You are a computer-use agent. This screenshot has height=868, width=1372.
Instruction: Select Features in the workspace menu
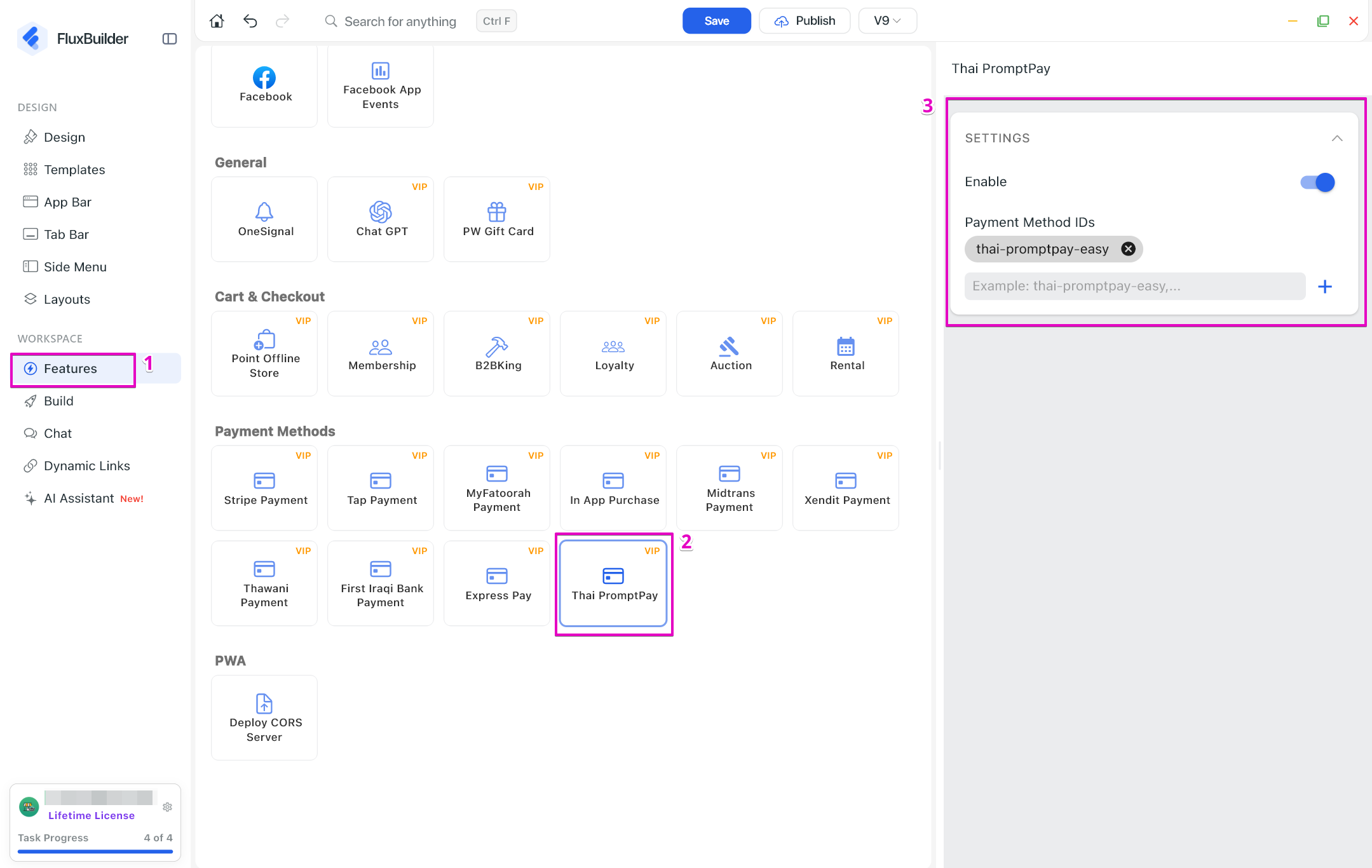point(95,369)
